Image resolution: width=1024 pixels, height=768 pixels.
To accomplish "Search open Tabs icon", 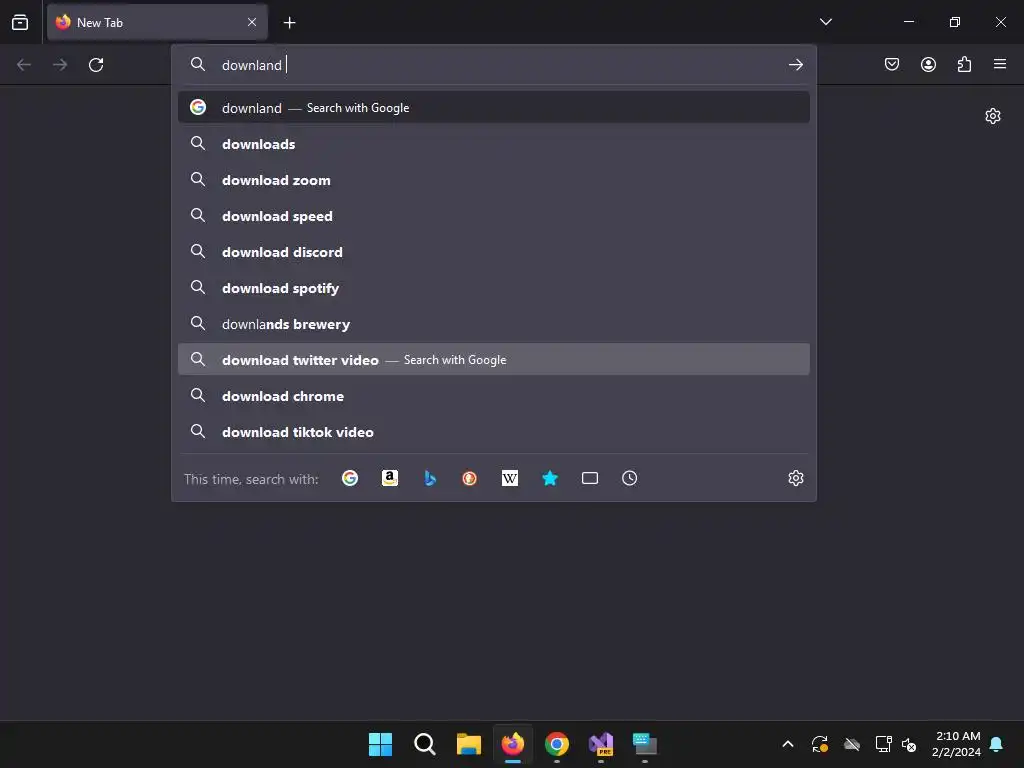I will pyautogui.click(x=590, y=478).
